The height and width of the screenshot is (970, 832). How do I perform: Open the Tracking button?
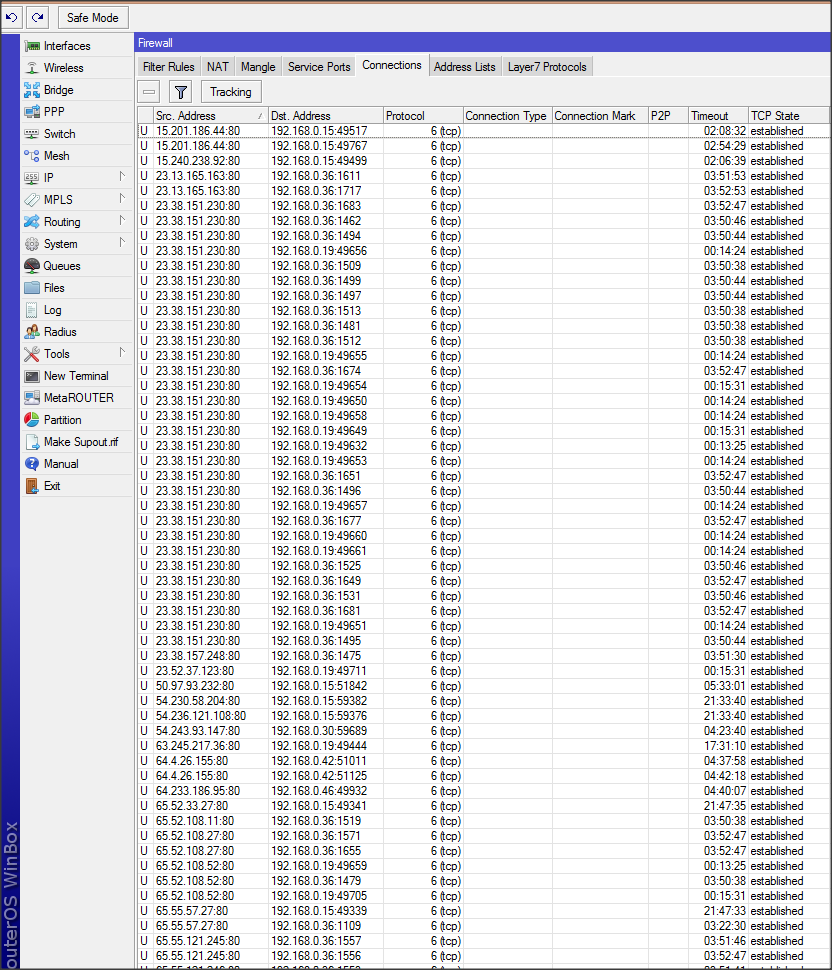click(x=231, y=92)
